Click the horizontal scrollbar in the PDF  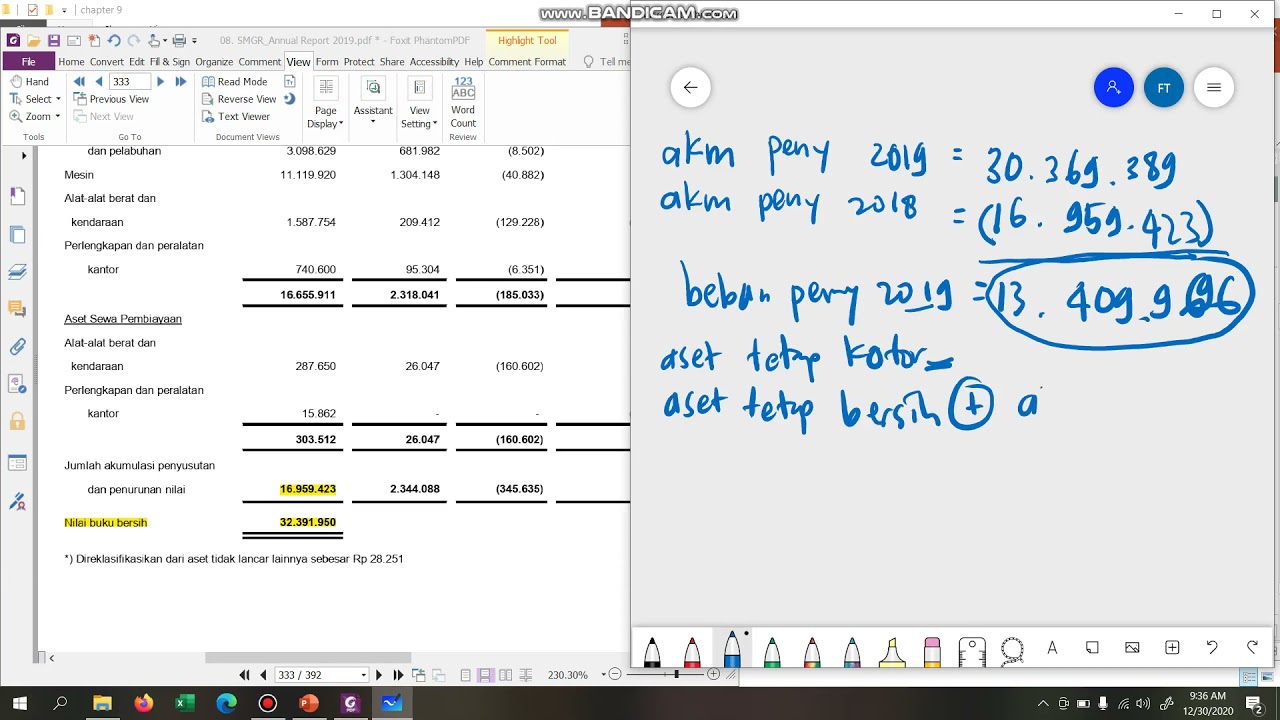click(x=307, y=658)
